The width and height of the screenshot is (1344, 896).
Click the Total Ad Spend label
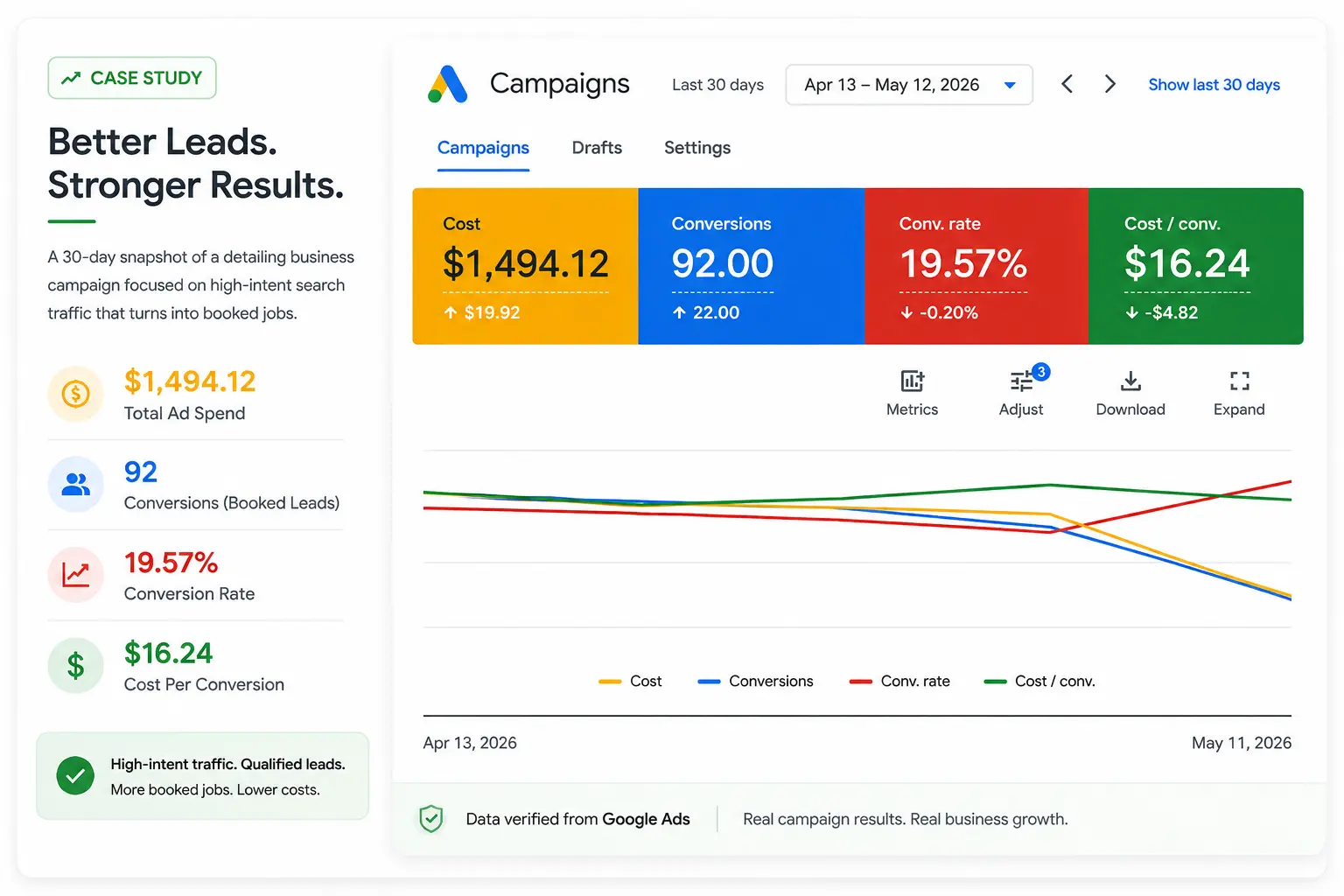(185, 413)
